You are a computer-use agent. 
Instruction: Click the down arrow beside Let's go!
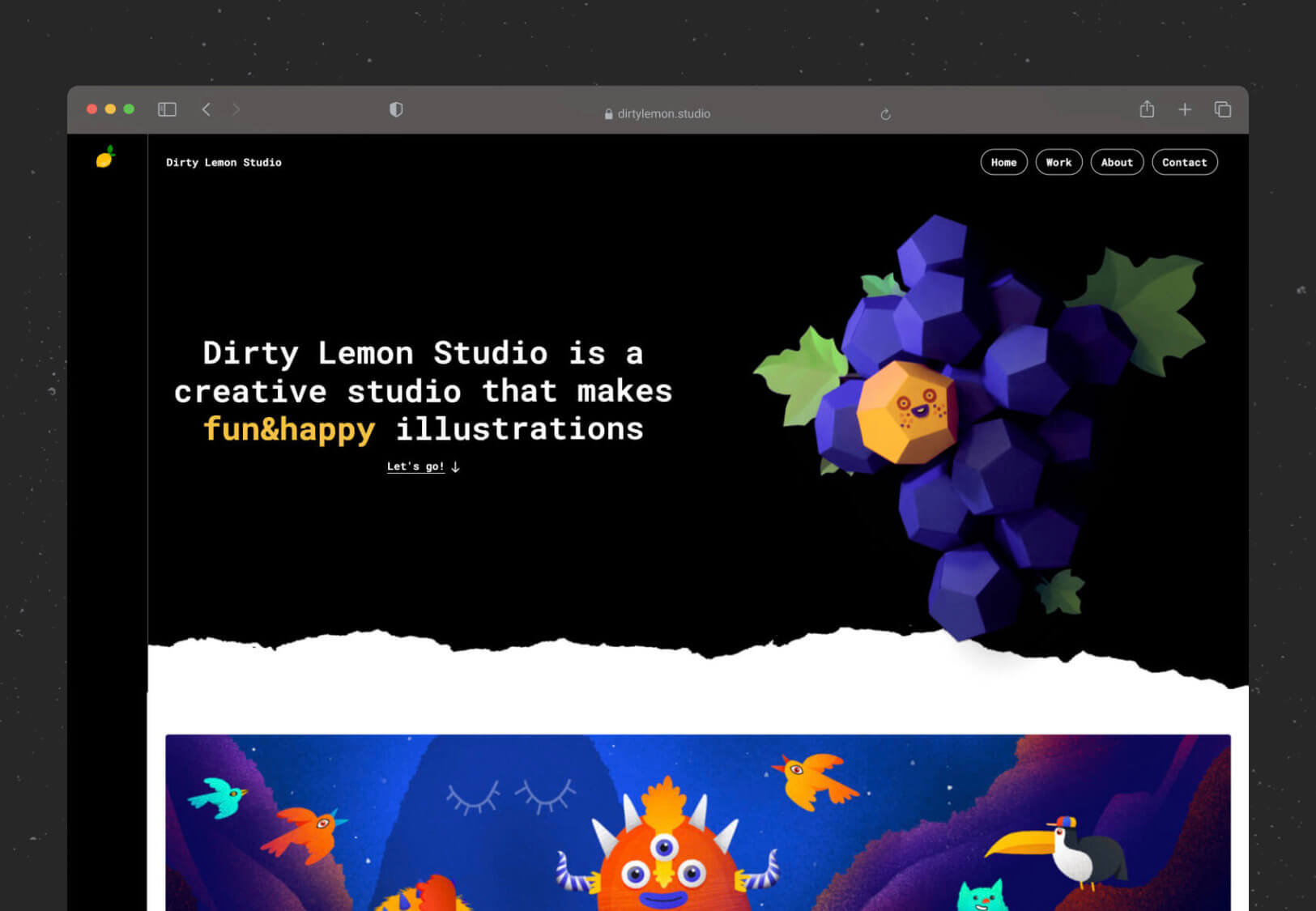[456, 466]
